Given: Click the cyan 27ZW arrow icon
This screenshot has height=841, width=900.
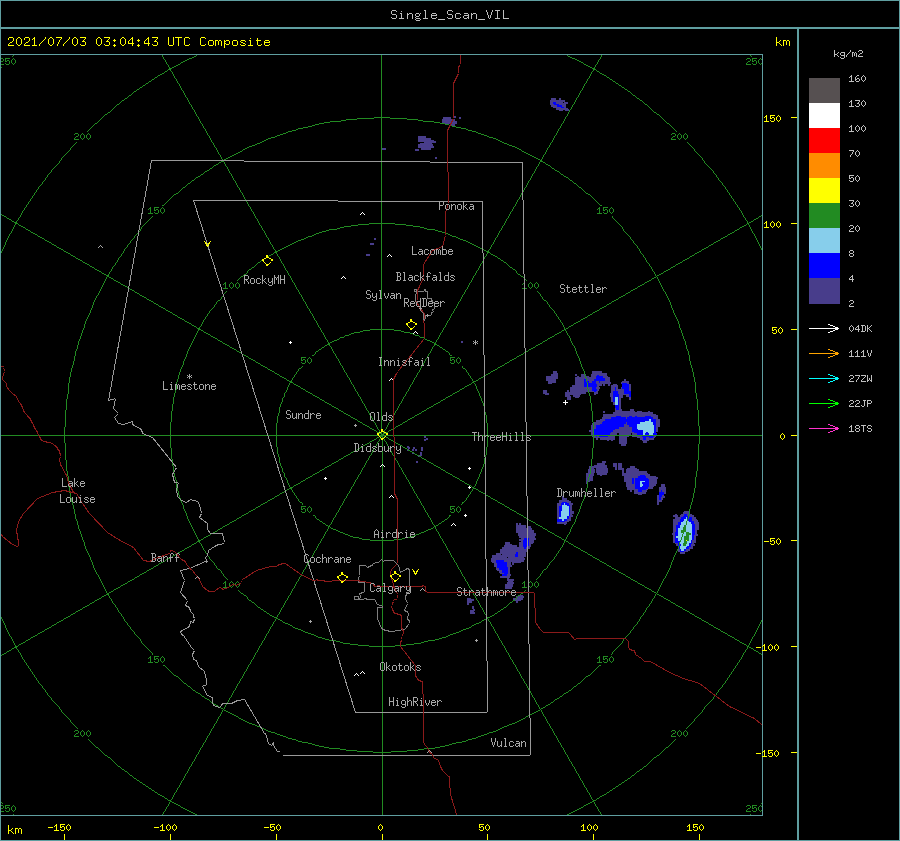Looking at the screenshot, I should pyautogui.click(x=824, y=378).
